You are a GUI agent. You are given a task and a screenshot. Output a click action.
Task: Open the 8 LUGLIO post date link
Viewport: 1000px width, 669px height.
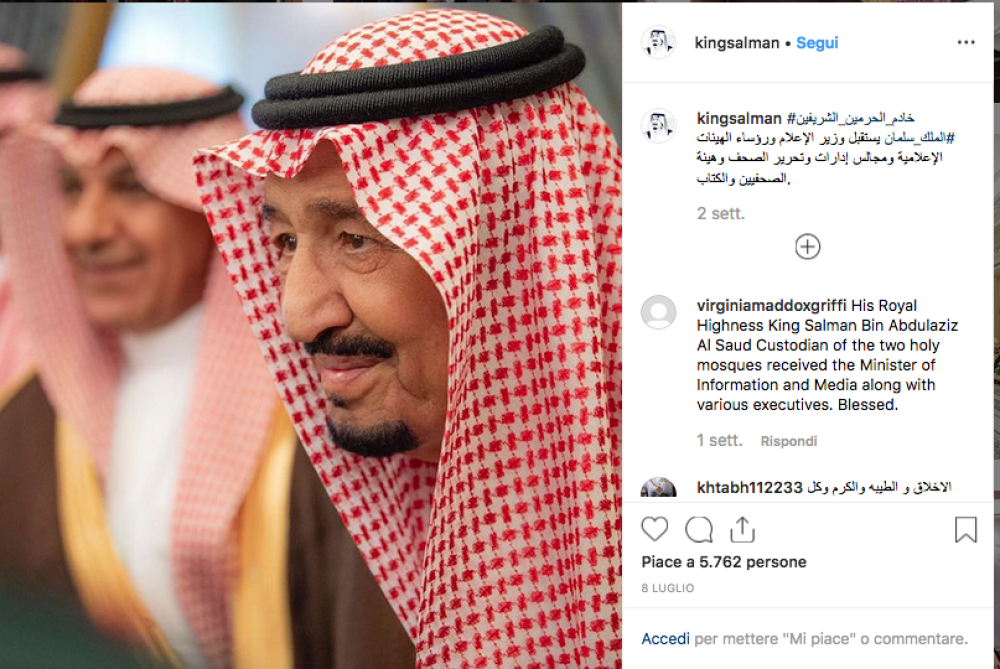[668, 588]
